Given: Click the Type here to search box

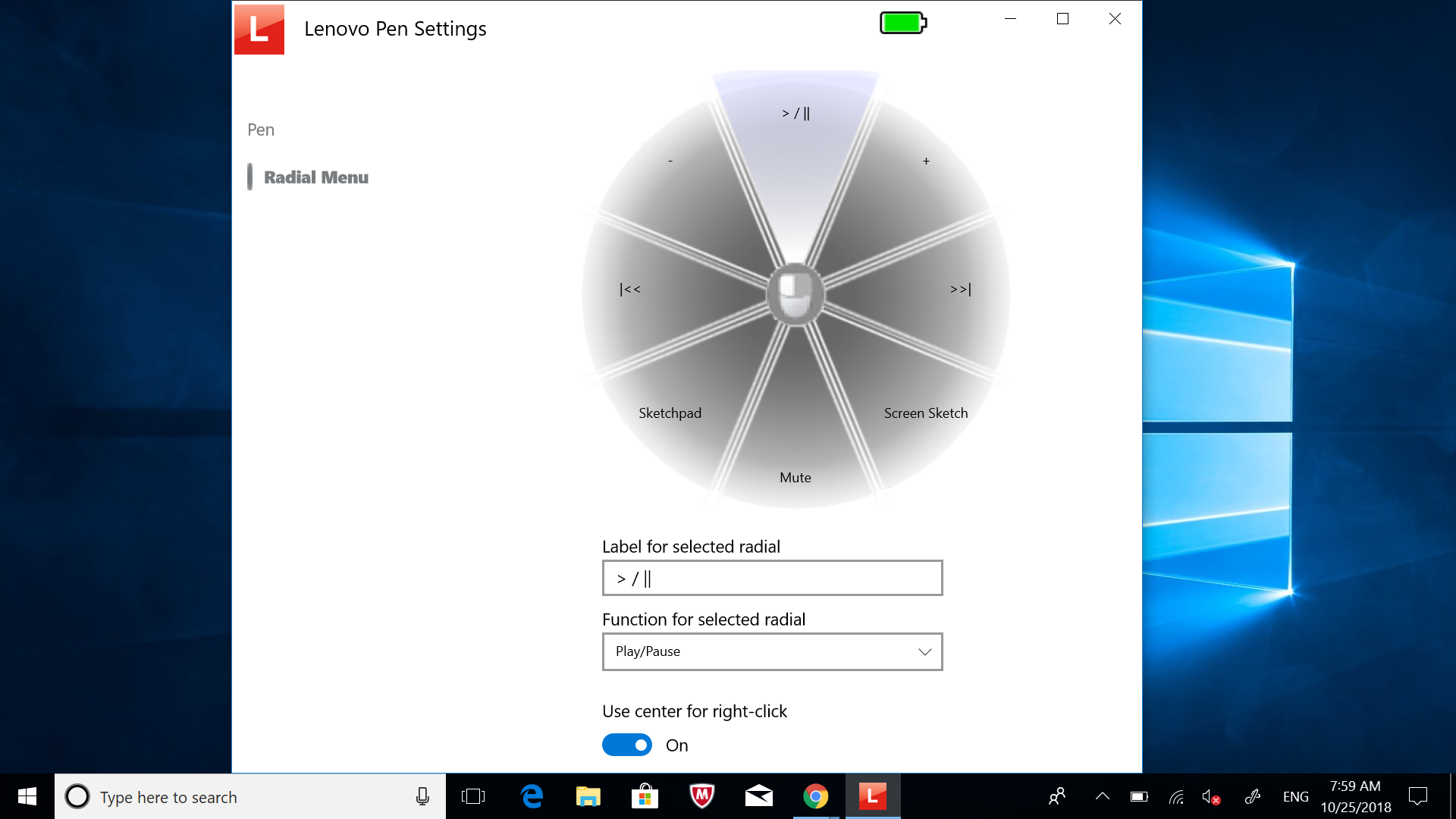Looking at the screenshot, I should (250, 796).
